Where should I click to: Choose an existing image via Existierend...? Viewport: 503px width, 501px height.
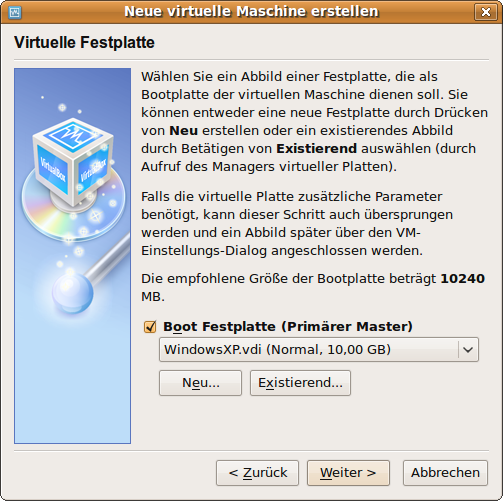pos(300,383)
